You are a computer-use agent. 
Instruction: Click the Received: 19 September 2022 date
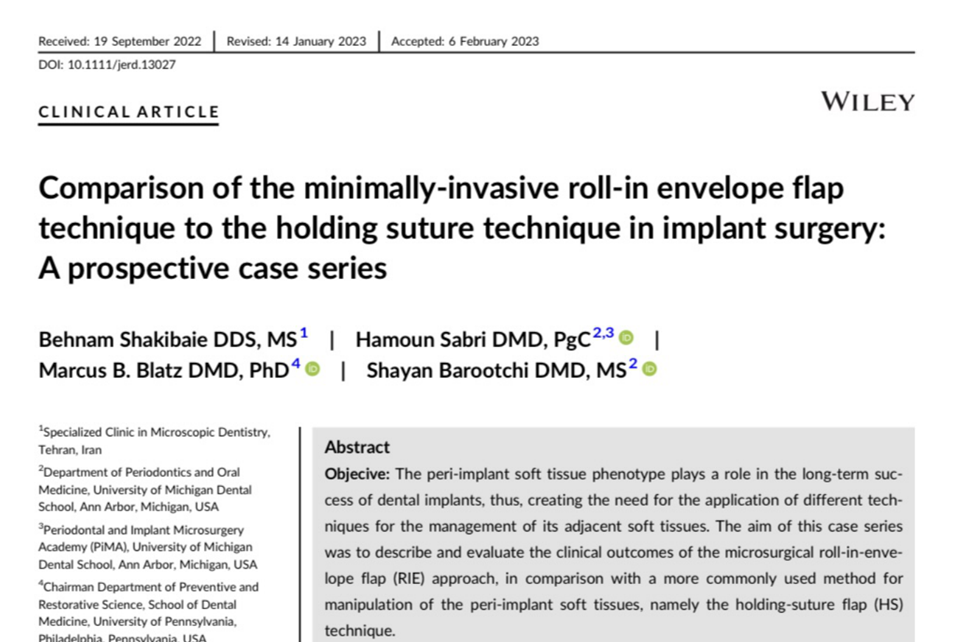pyautogui.click(x=120, y=41)
